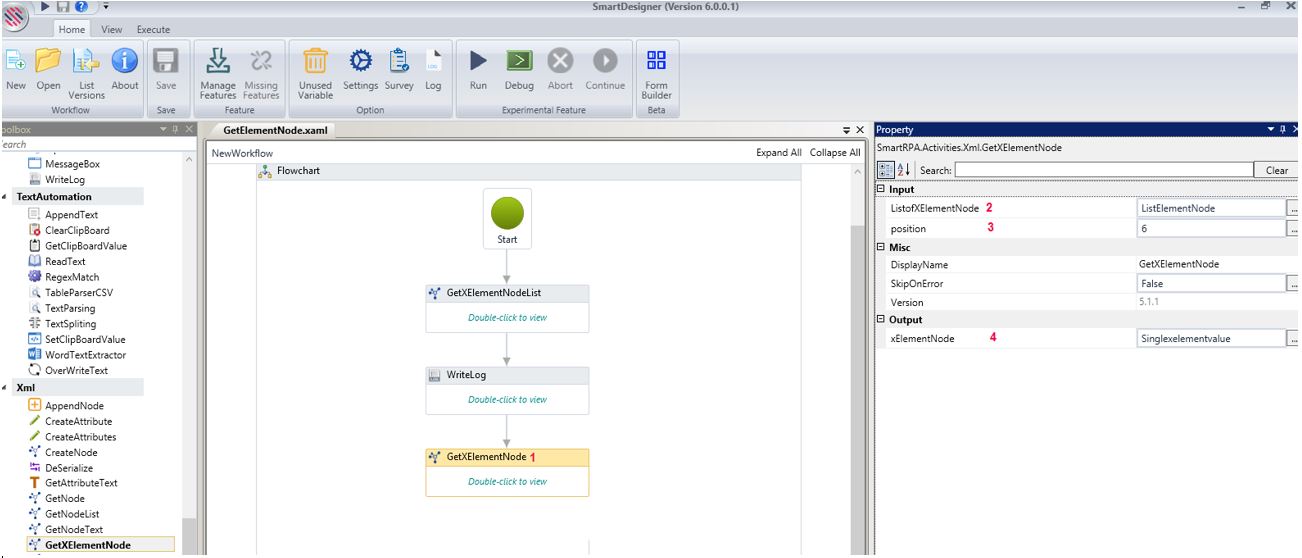Image resolution: width=1302 pixels, height=558 pixels.
Task: Click the About info icon
Action: click(x=125, y=62)
